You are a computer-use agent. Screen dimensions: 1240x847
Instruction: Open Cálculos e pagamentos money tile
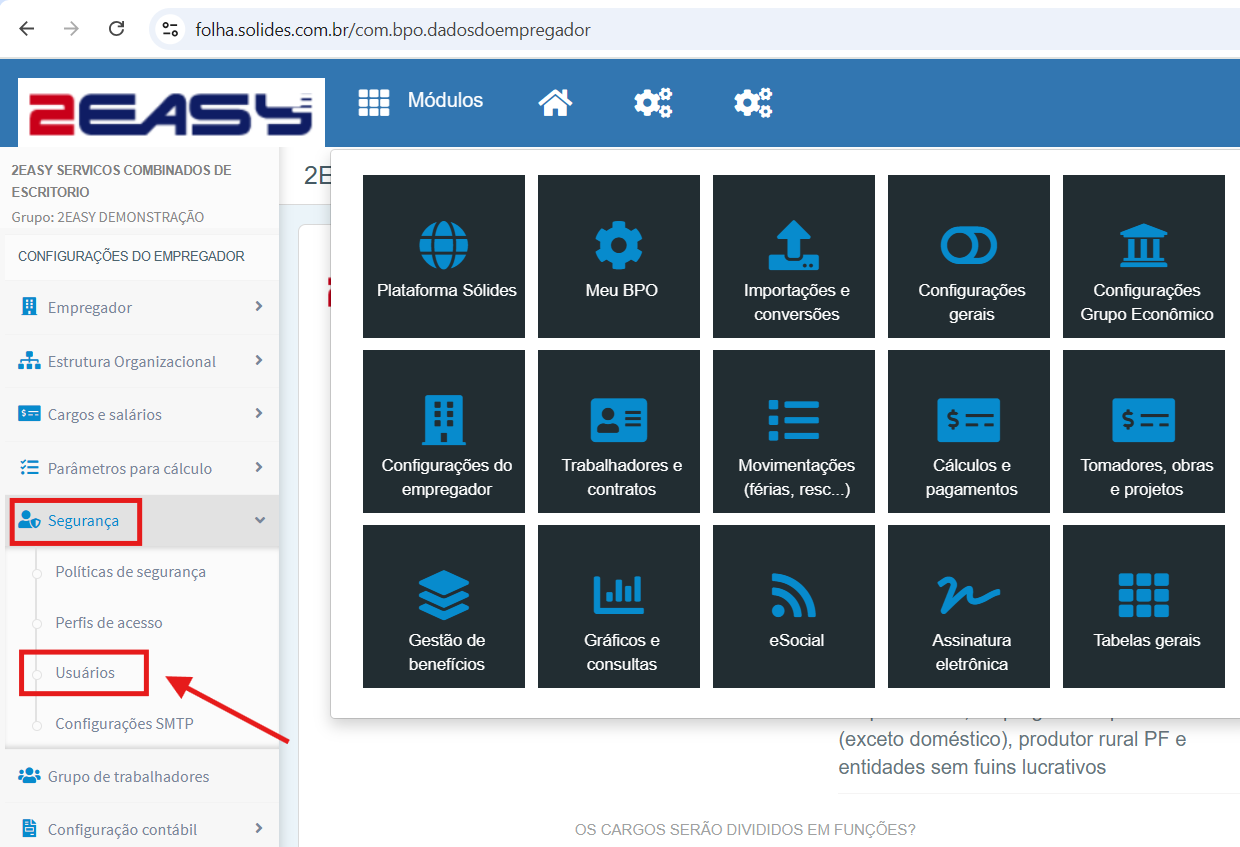pos(969,432)
